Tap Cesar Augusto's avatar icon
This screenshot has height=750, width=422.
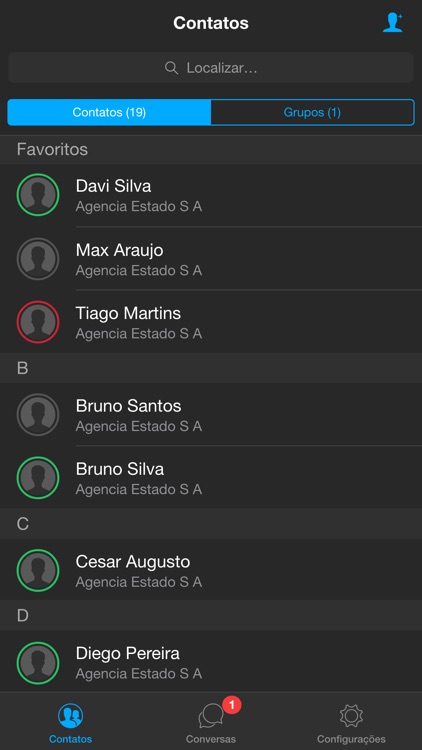pos(38,571)
